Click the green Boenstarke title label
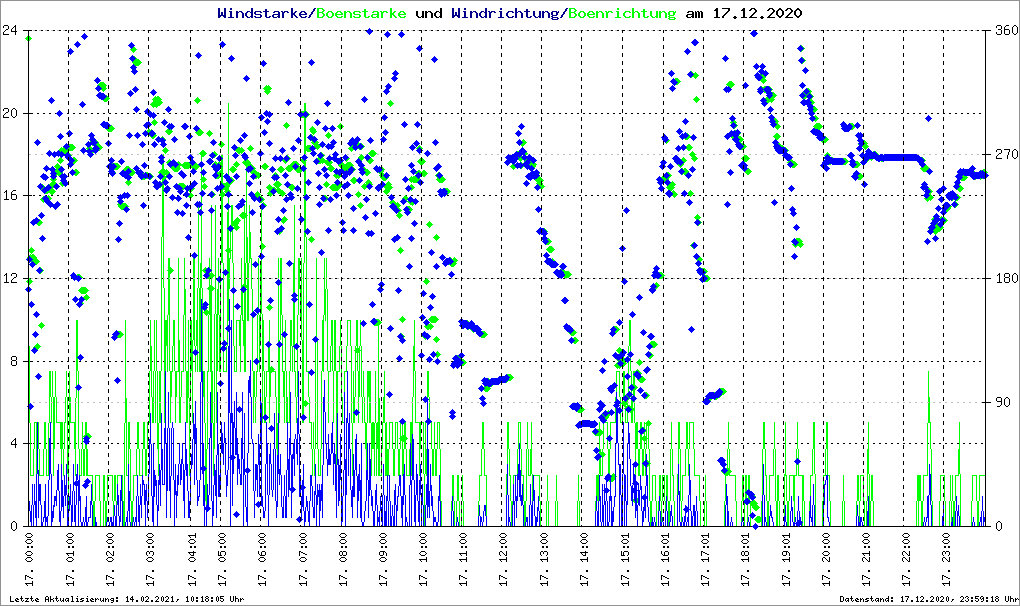Screen dimensions: 1020x606 (x=361, y=13)
